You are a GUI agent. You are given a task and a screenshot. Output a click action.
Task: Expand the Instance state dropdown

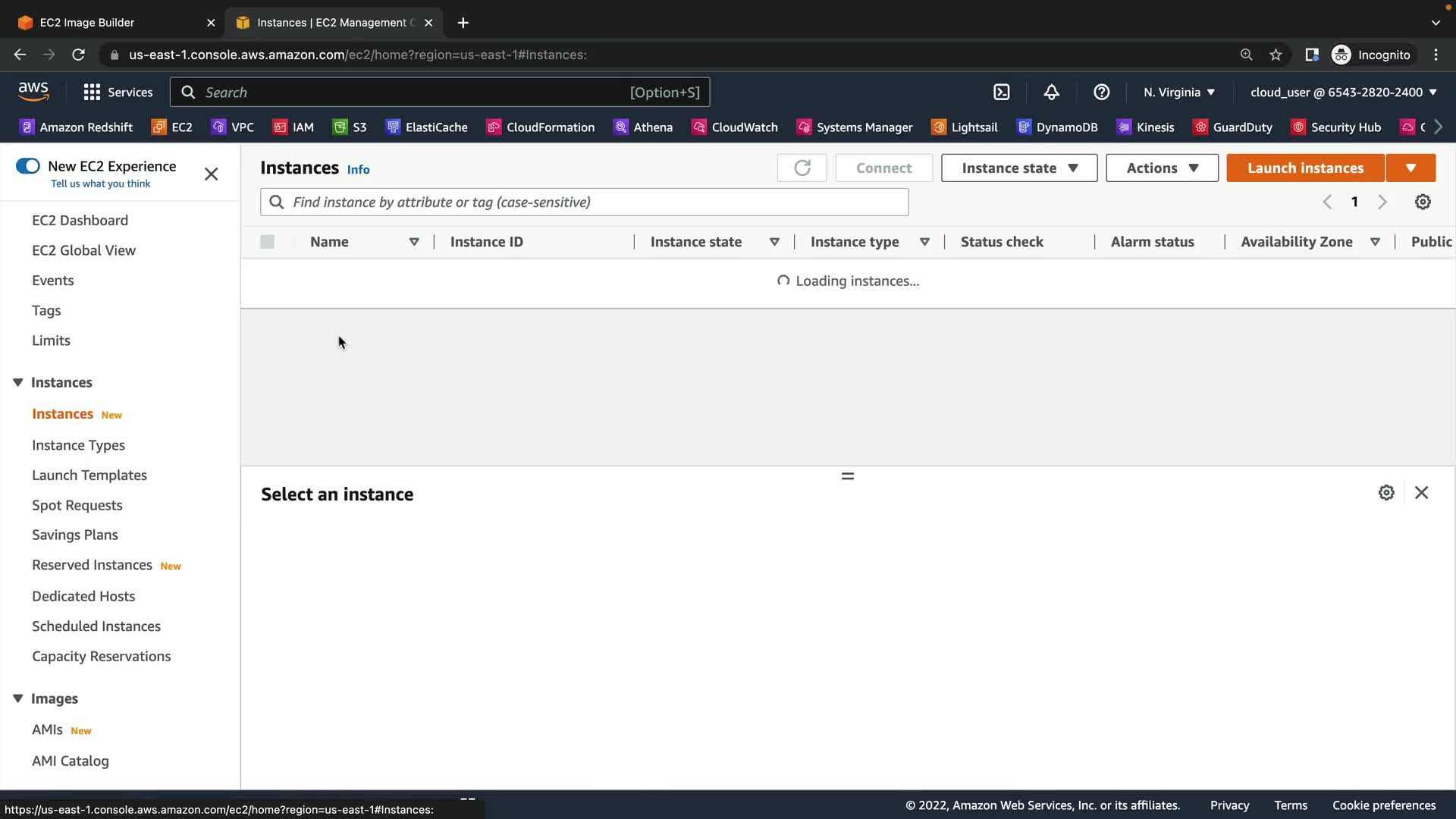coord(1018,168)
